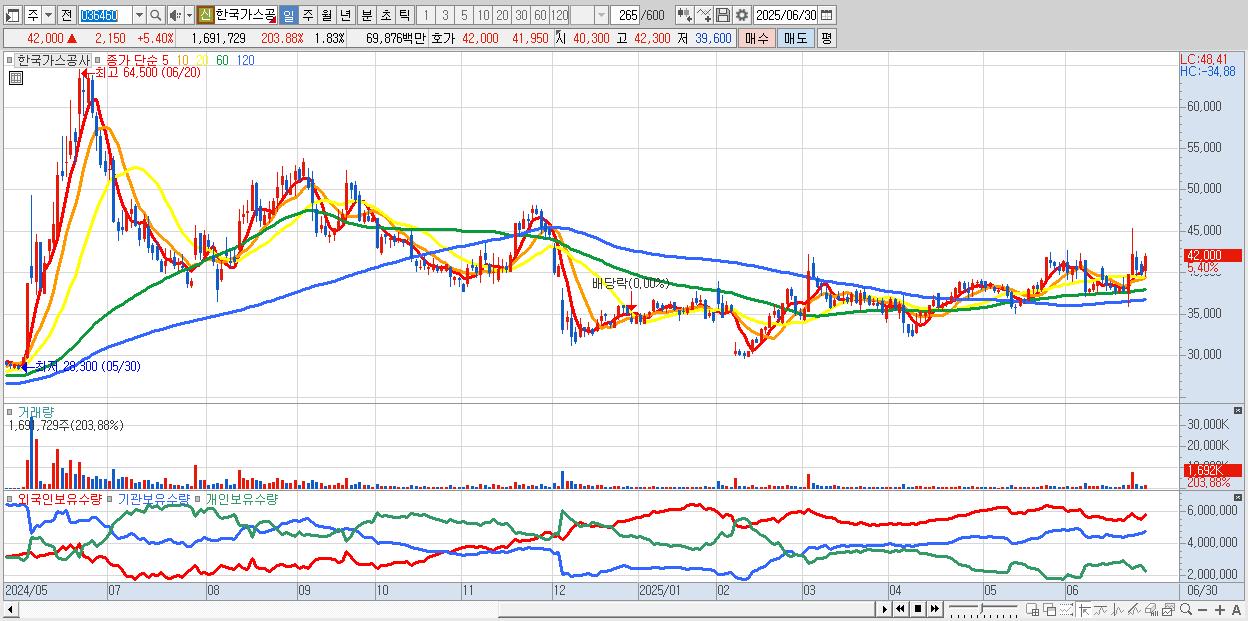Click the floppy-disk save chart icon
The height and width of the screenshot is (621, 1248).
(x=723, y=15)
